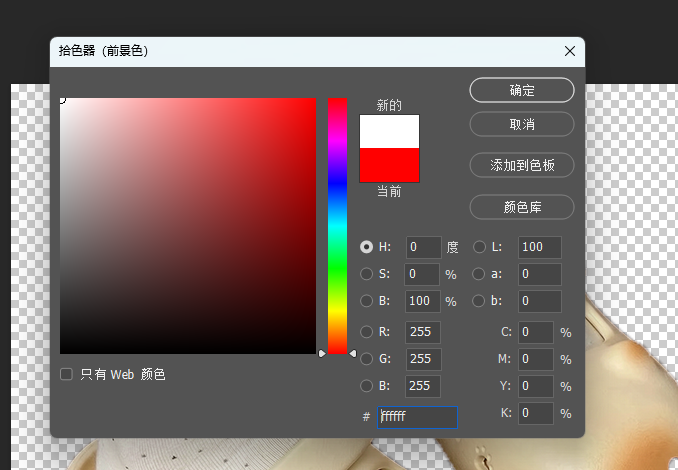Select the blue B radio button
678x470 pixels.
(x=366, y=386)
